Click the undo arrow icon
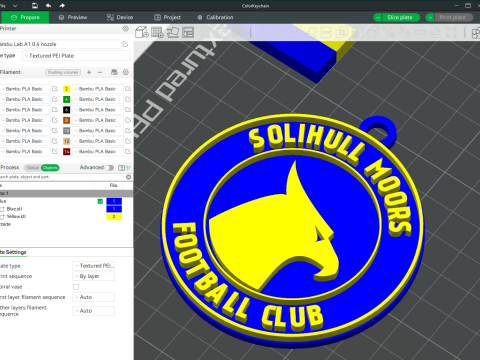480x360 pixels. [48, 6]
